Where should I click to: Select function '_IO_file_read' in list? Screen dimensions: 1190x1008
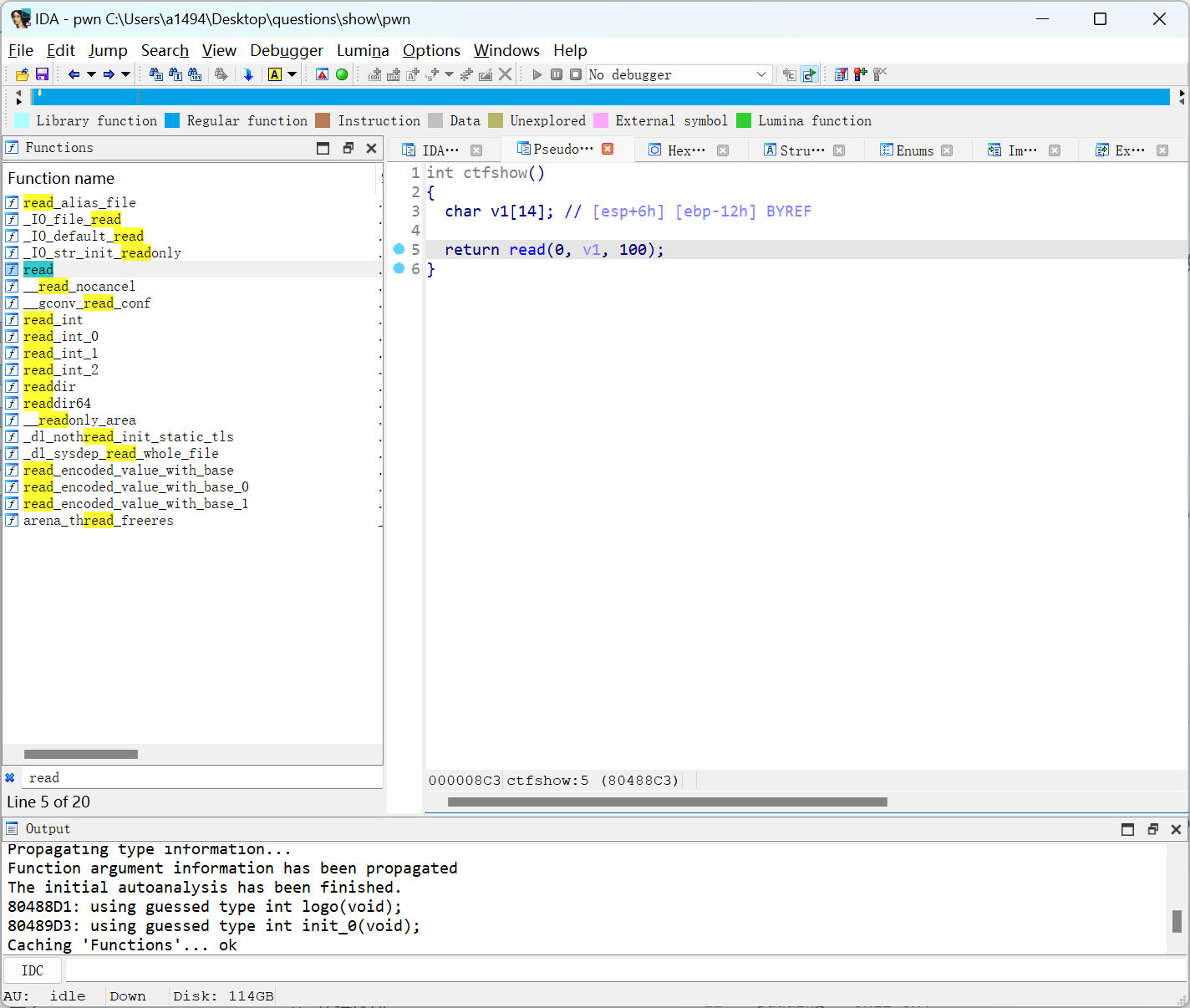[x=192, y=219]
